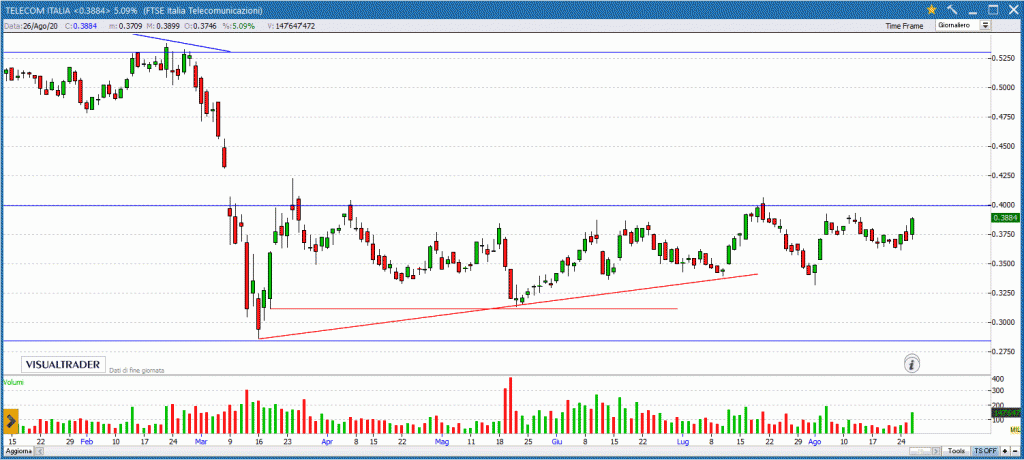The height and width of the screenshot is (460, 1024).
Task: Click the Aggiorna button
Action: tap(17, 452)
